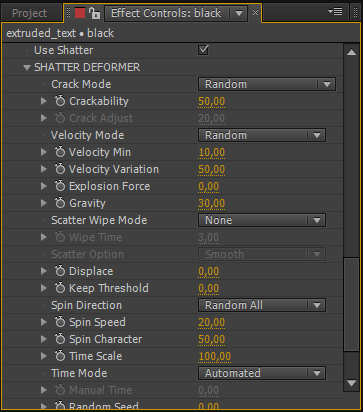Viewport: 363px width, 412px height.
Task: Uncheck the Use Shatter checkbox
Action: click(x=203, y=50)
